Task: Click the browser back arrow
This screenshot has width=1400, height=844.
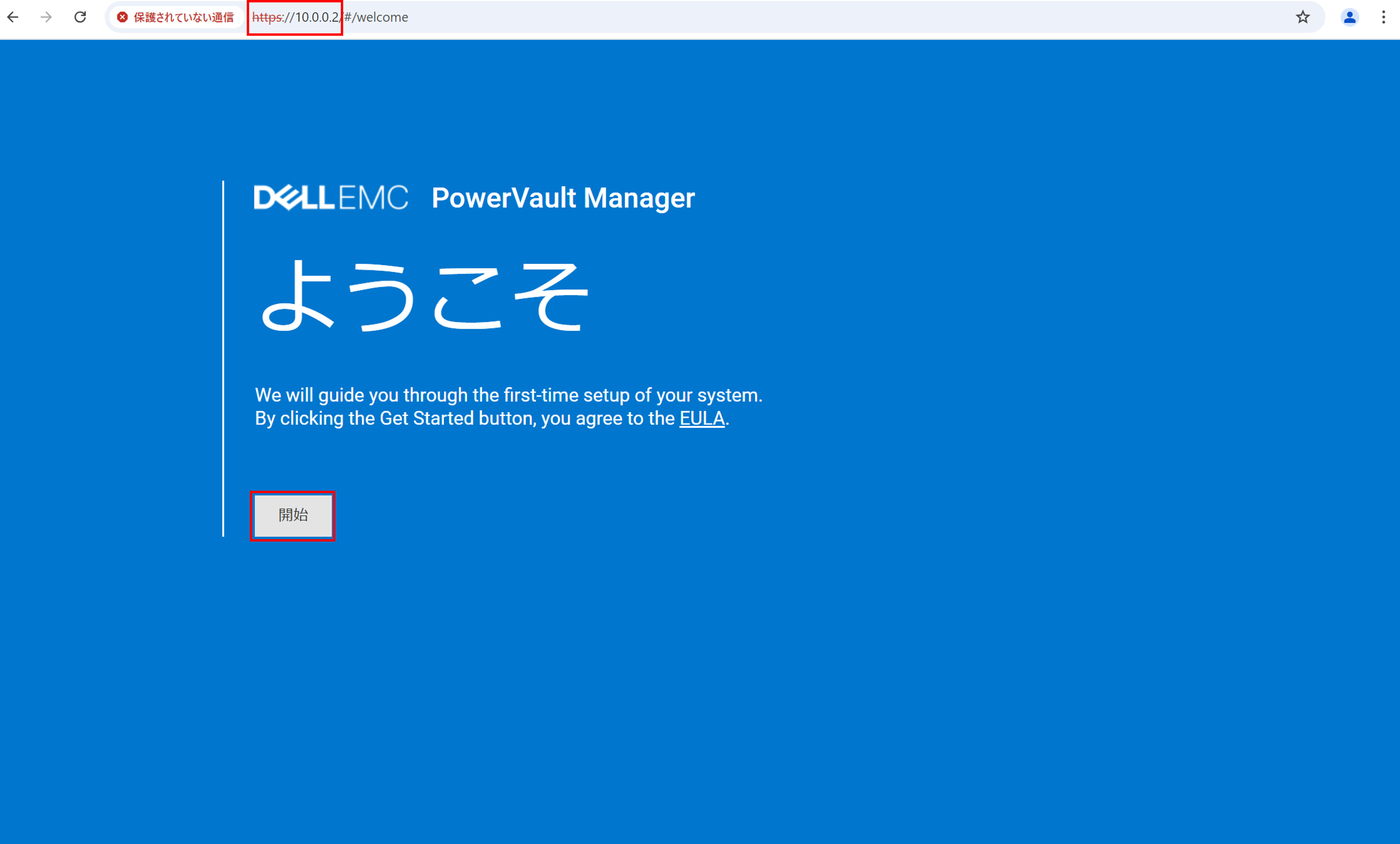Action: click(13, 17)
